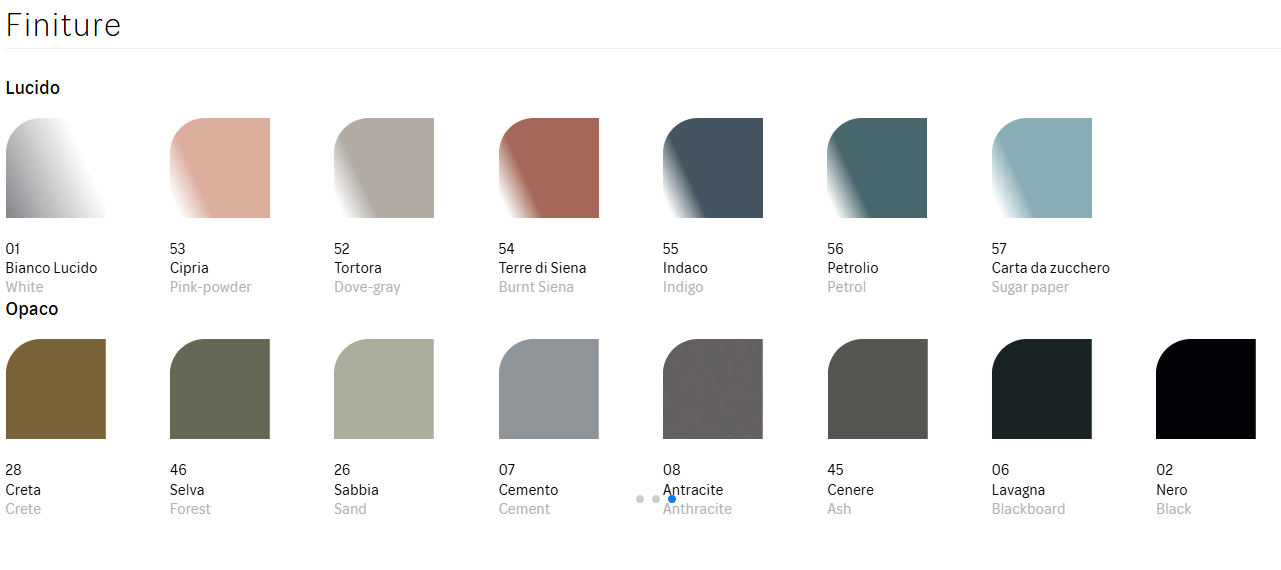Select the Antracite textured swatch
This screenshot has width=1281, height=570.
[713, 389]
